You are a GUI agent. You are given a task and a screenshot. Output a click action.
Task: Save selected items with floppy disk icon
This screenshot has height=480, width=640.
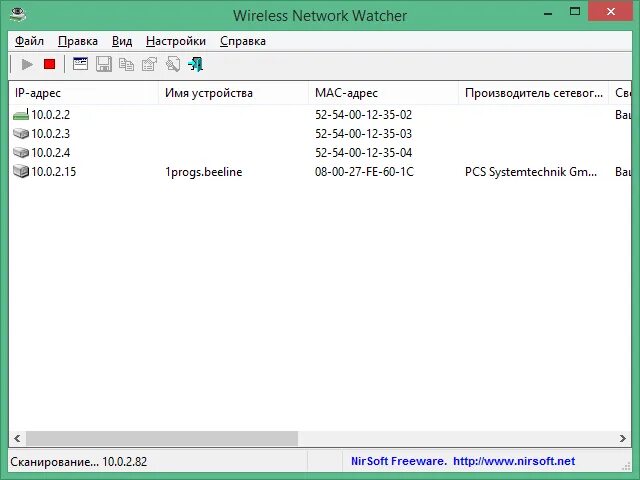pos(104,64)
